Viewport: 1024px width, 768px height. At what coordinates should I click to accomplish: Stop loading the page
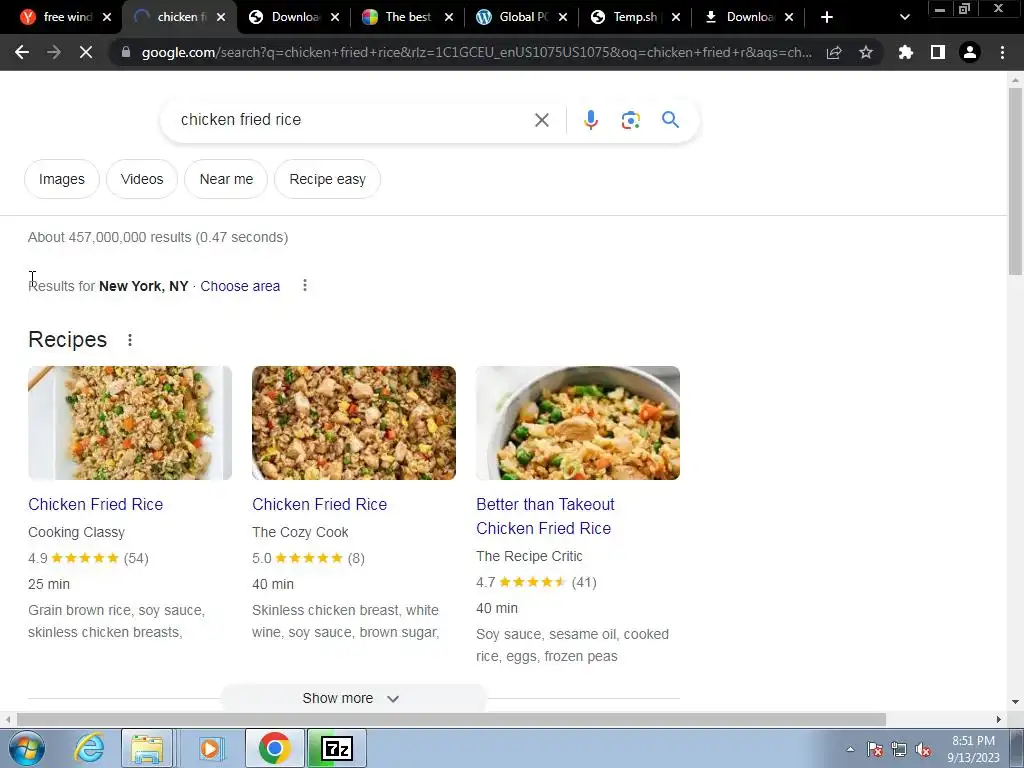click(86, 52)
